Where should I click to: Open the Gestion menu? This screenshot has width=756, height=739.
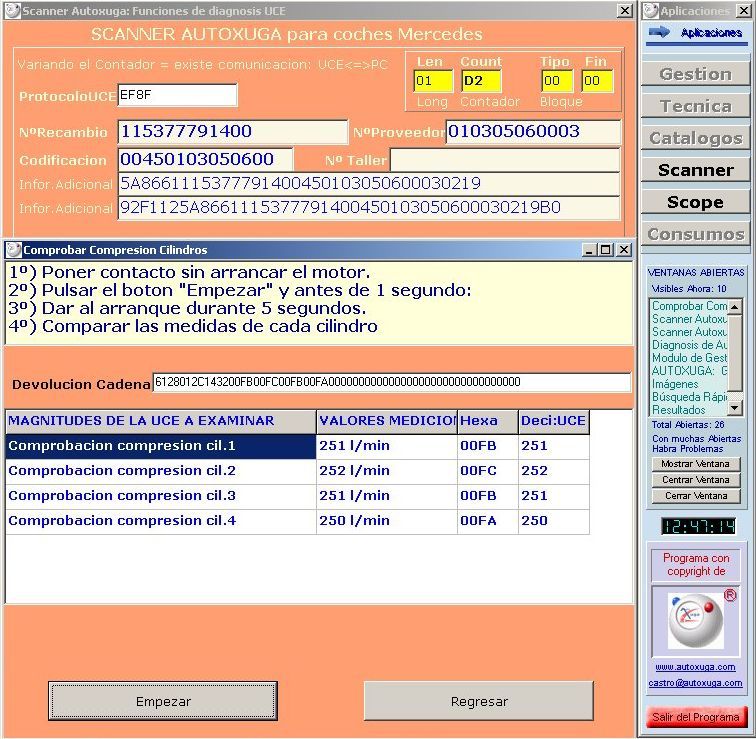[x=695, y=74]
